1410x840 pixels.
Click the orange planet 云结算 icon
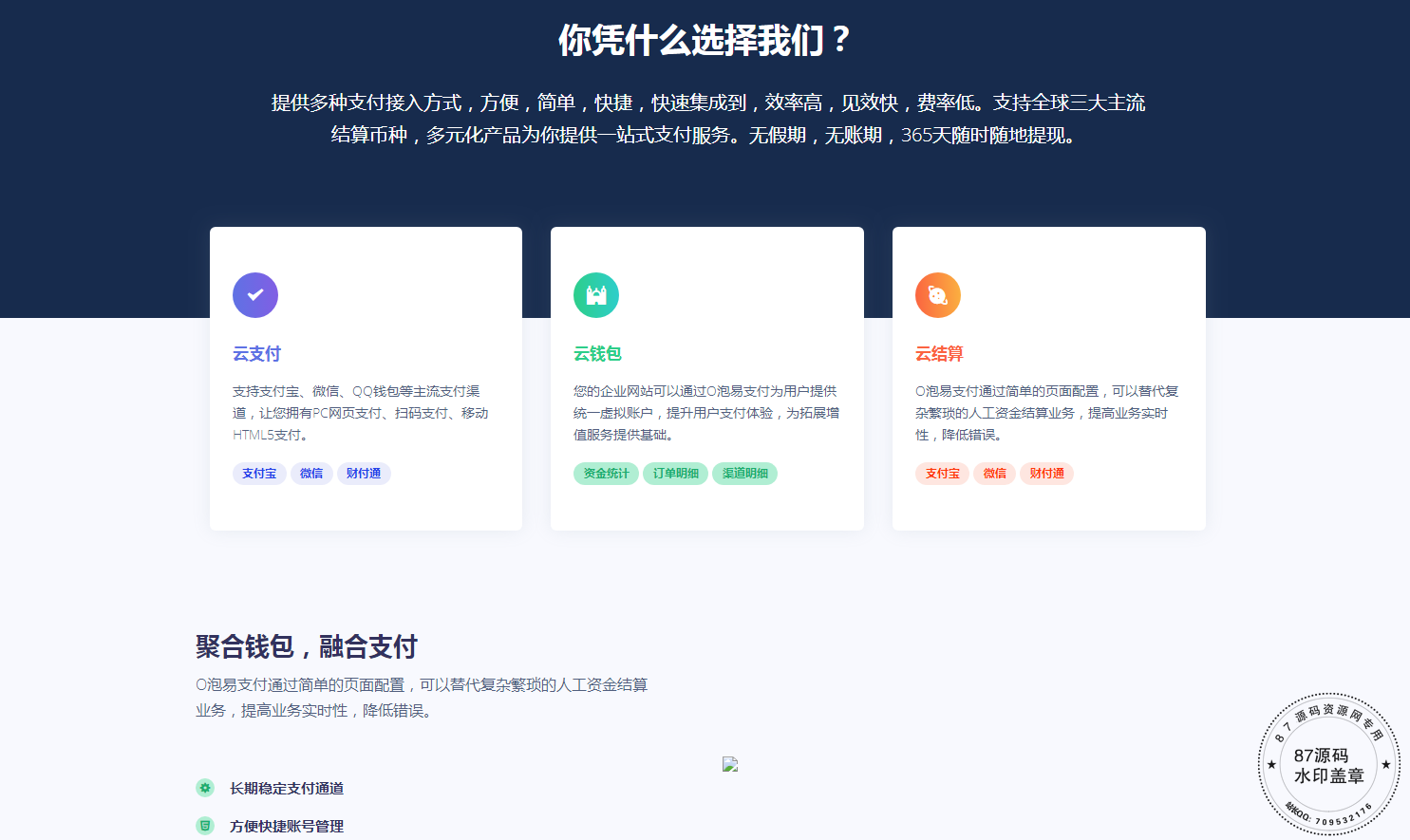(938, 295)
